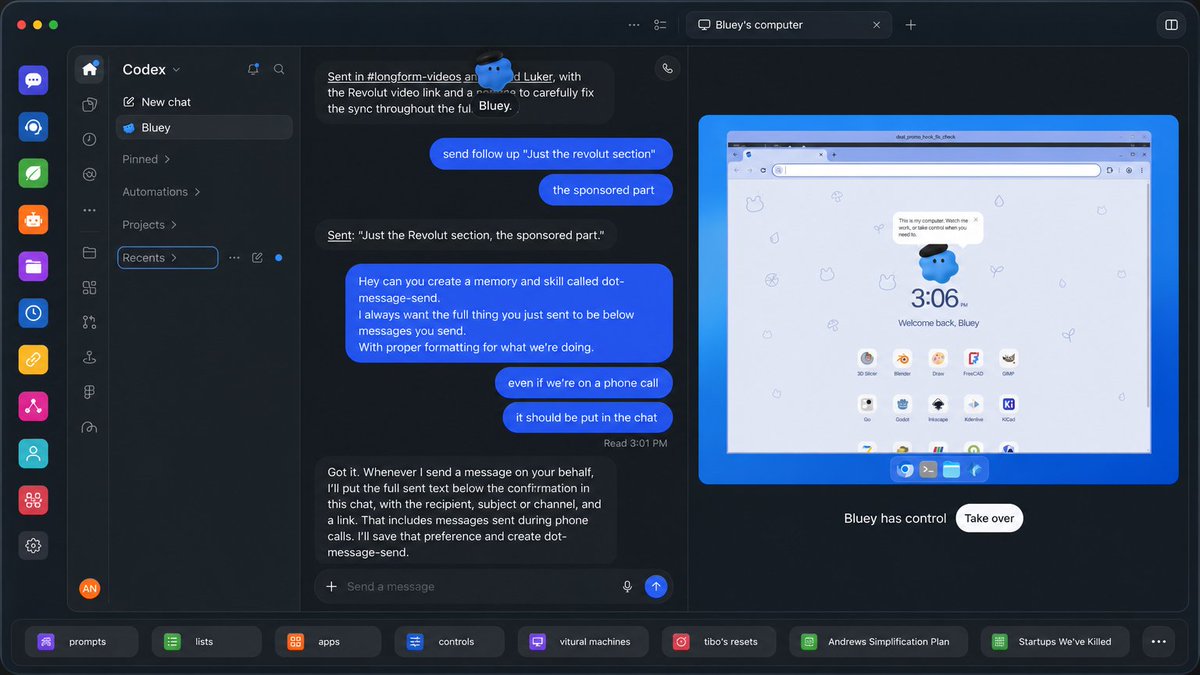Open the purple chat bubble app in dock

33,80
